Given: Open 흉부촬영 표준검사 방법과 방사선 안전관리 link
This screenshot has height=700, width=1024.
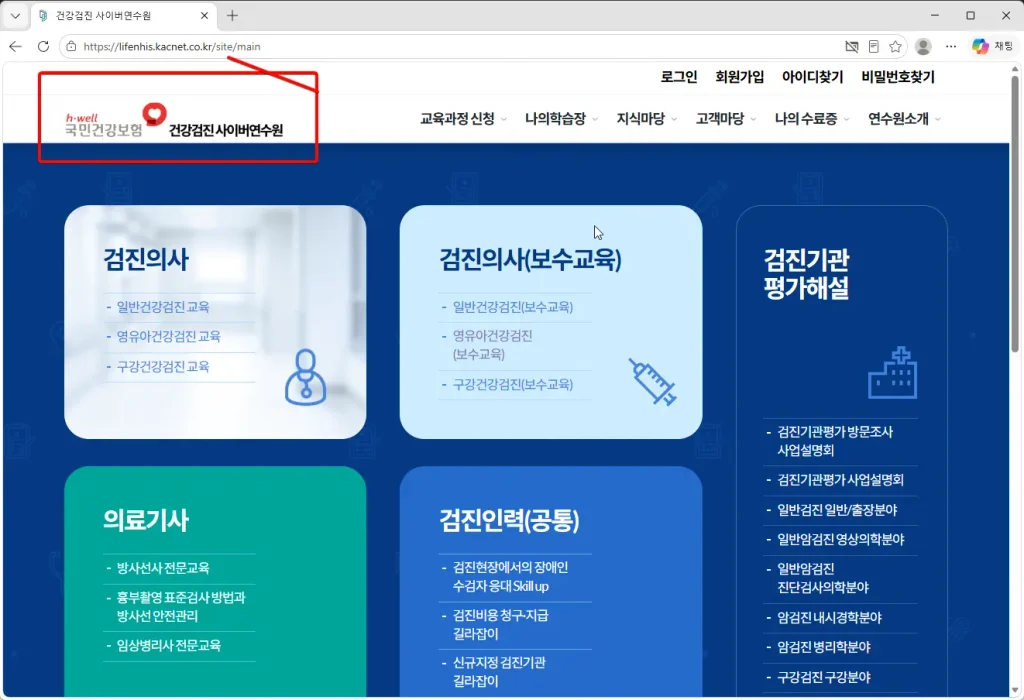Looking at the screenshot, I should coord(181,607).
